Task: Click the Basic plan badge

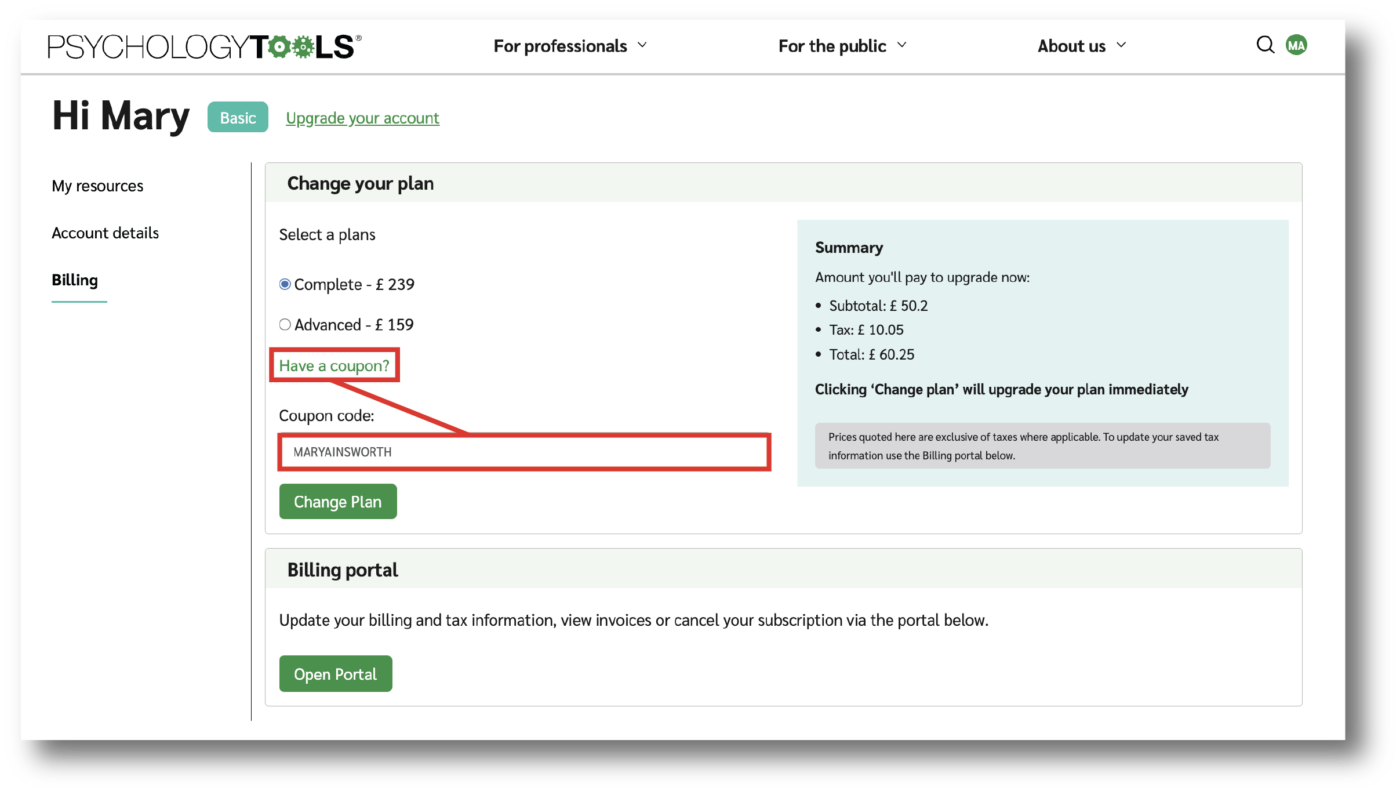Action: point(238,117)
